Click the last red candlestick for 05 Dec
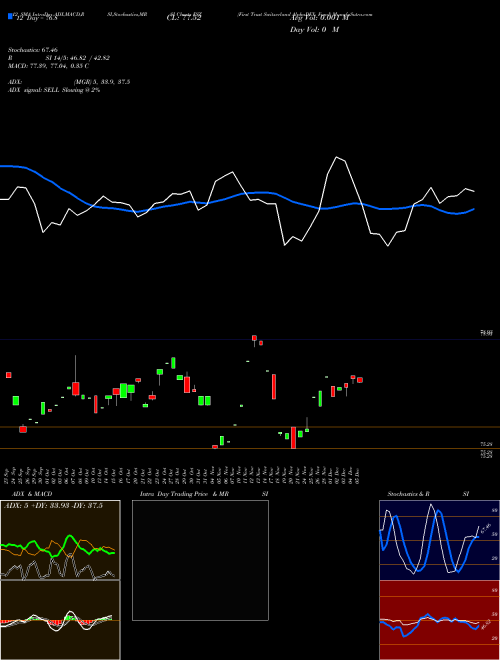500x660 pixels. [x=360, y=380]
